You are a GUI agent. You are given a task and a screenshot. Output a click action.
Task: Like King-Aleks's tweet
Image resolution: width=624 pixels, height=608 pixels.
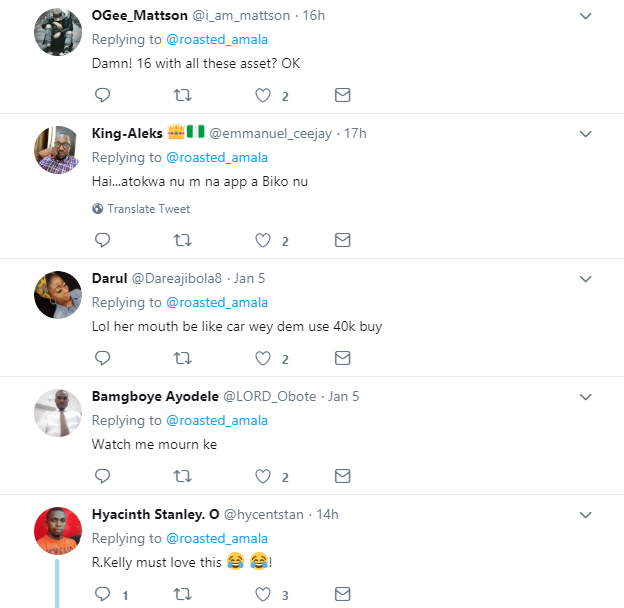pyautogui.click(x=263, y=240)
